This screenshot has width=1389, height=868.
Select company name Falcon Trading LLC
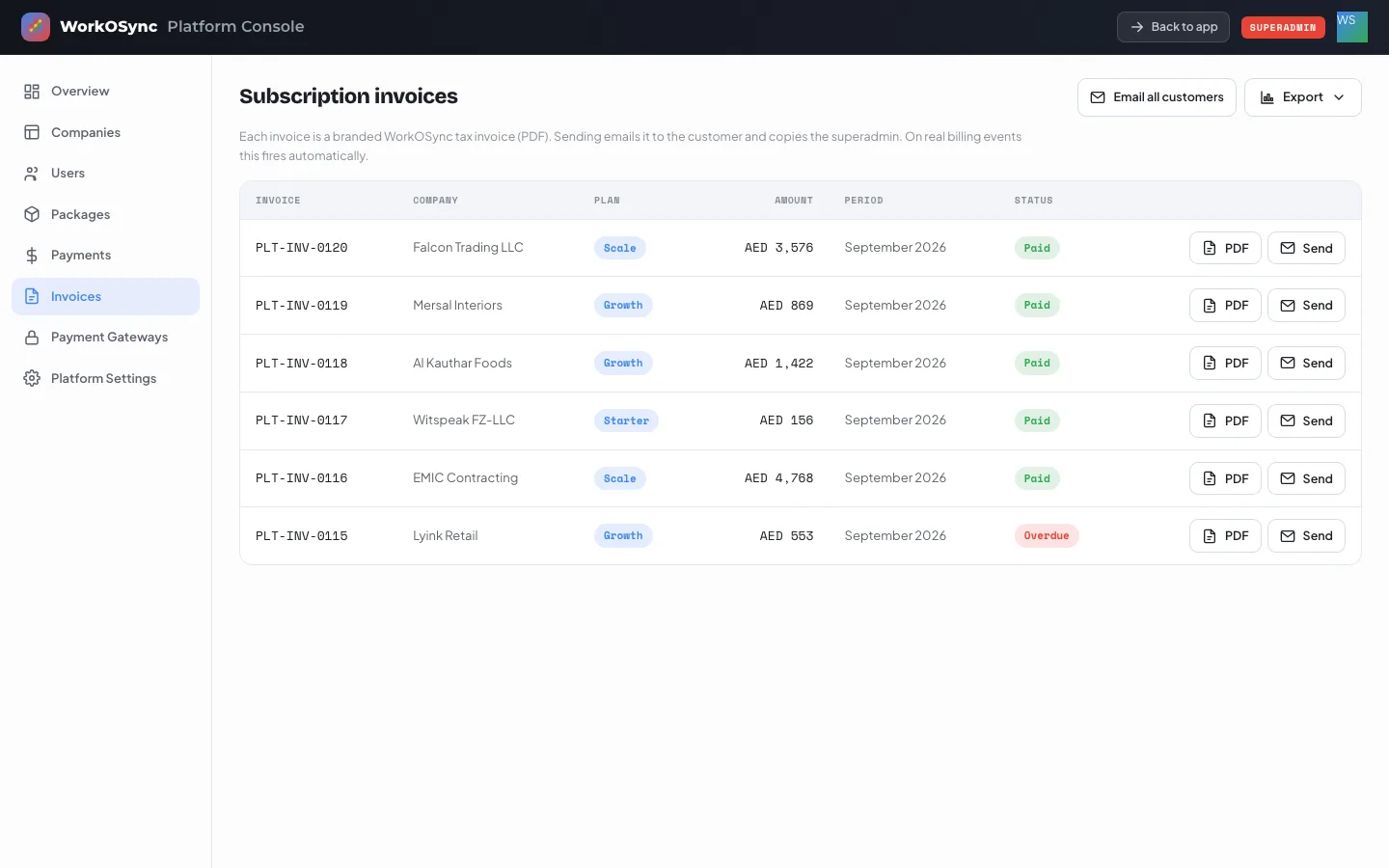pyautogui.click(x=468, y=248)
